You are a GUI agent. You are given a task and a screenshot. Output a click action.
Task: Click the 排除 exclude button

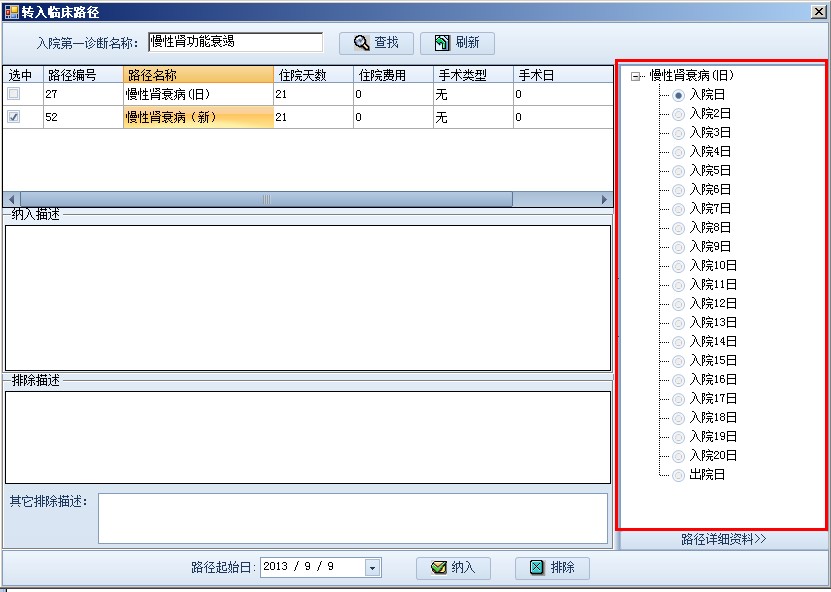[552, 568]
